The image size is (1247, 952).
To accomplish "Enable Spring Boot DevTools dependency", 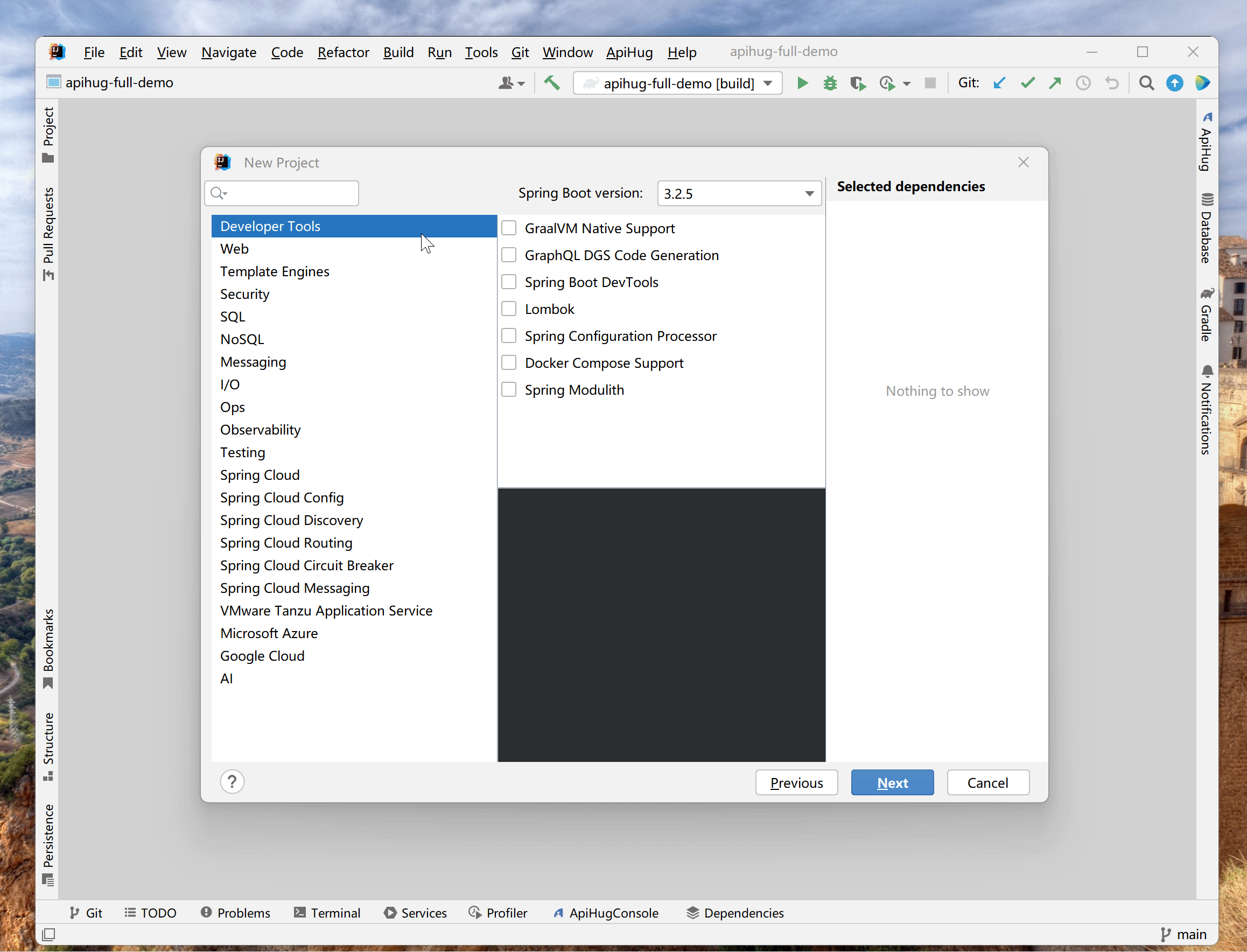I will point(511,282).
